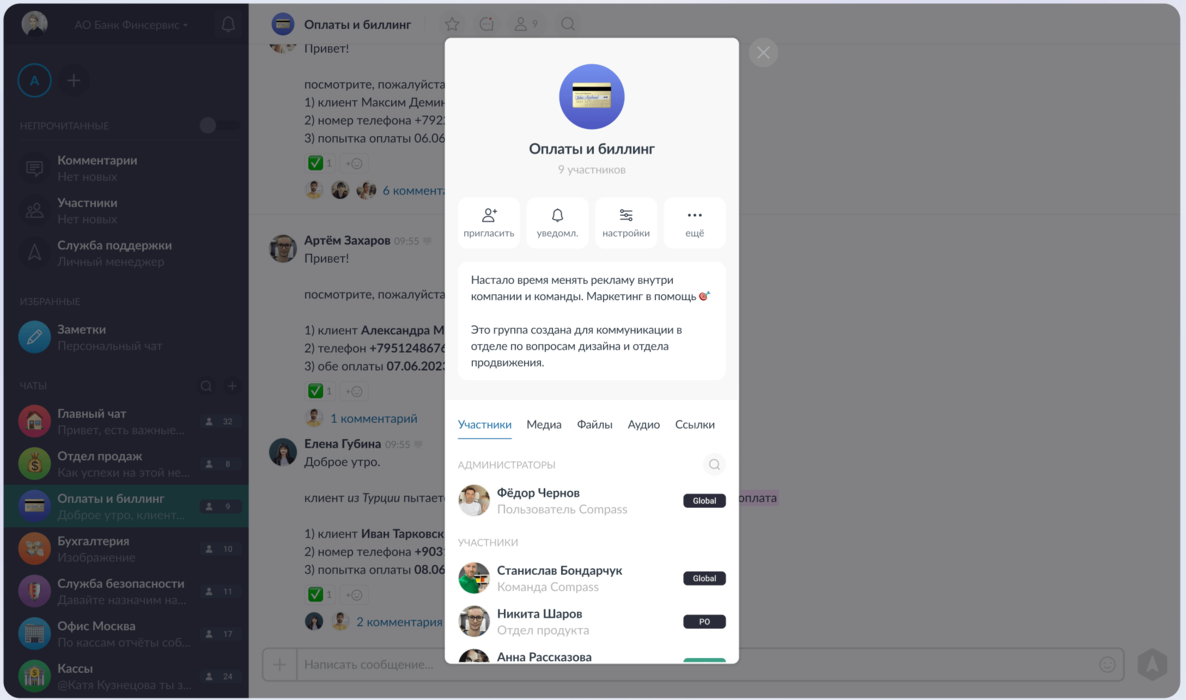
Task: Toggle the Непрочитанные unread switch
Action: point(218,126)
